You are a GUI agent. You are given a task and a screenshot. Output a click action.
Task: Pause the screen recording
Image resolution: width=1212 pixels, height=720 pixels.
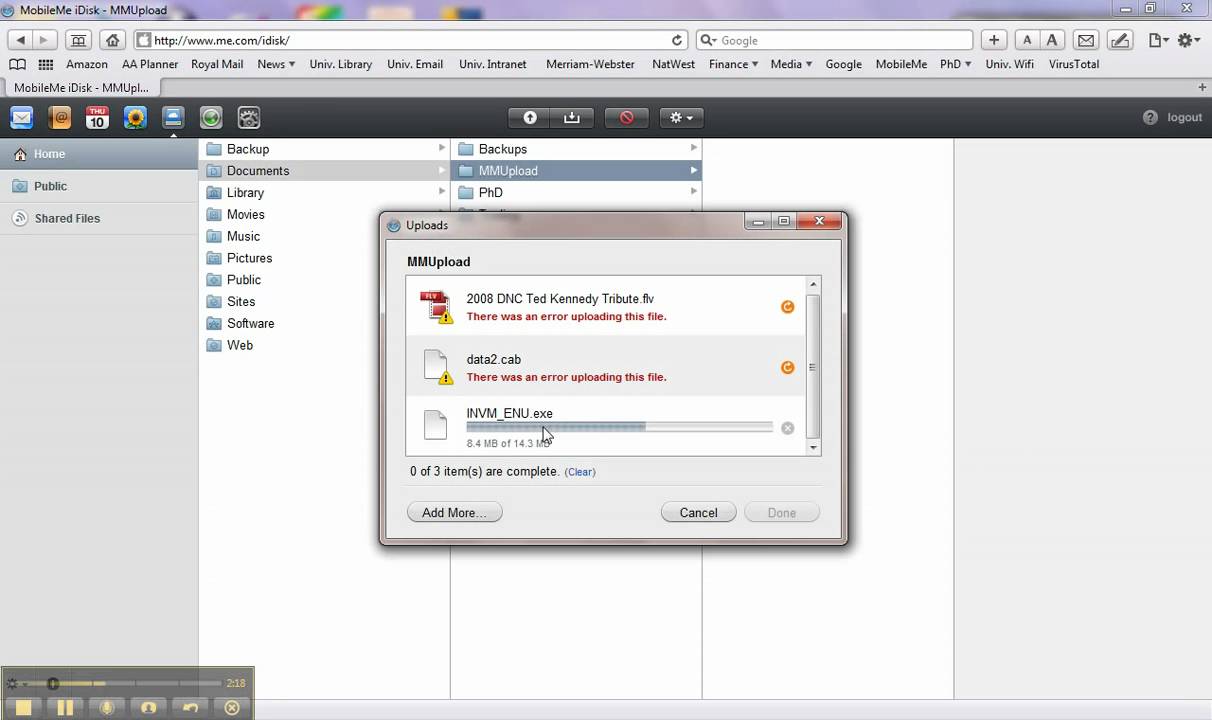tap(65, 707)
